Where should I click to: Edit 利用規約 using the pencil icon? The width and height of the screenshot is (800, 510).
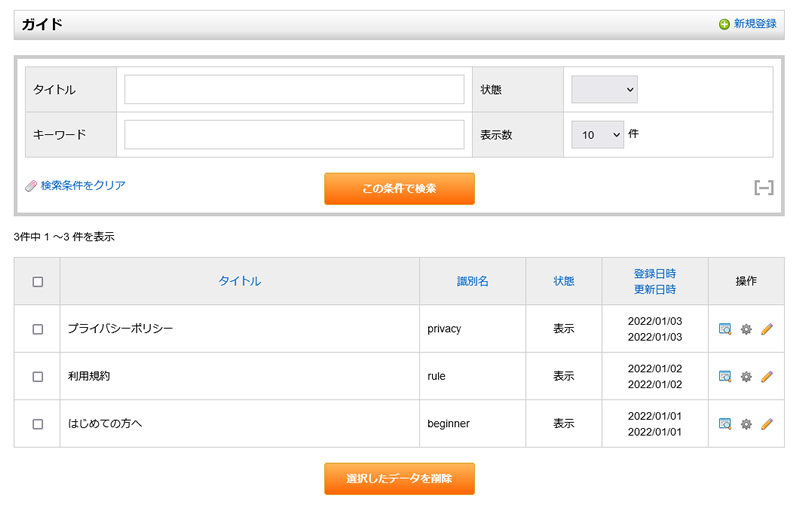tap(767, 377)
